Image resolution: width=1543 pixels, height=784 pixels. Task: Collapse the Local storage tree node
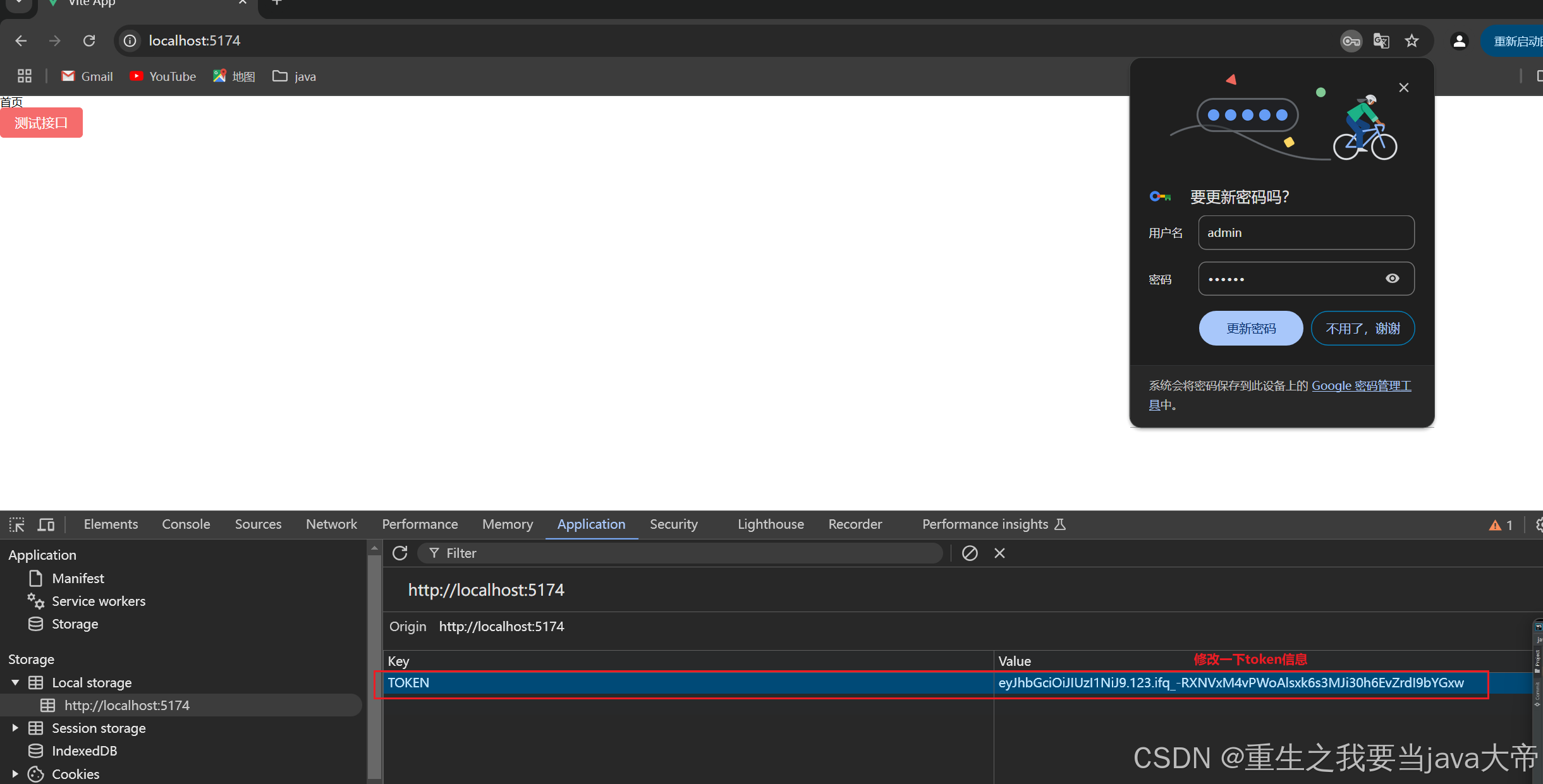[x=15, y=682]
